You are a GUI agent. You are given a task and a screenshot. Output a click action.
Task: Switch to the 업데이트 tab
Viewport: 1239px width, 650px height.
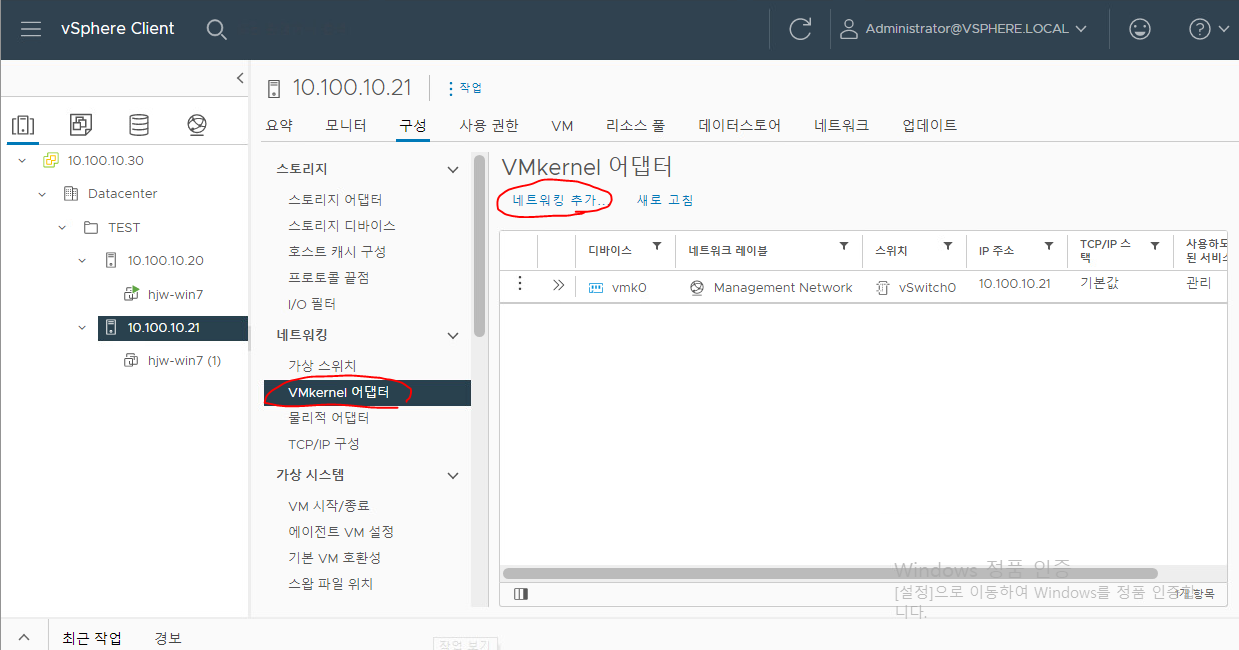click(930, 126)
